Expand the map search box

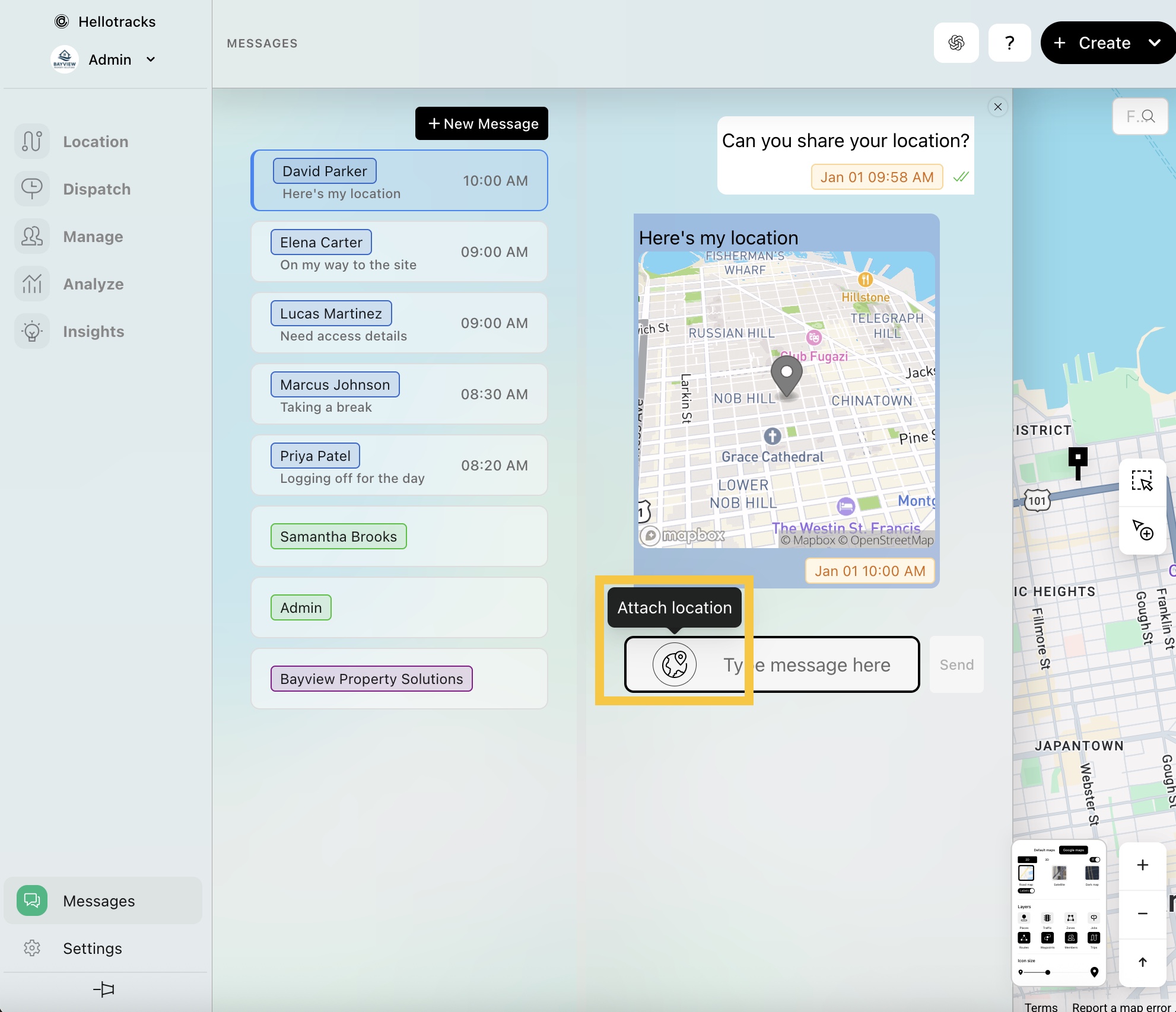1140,116
